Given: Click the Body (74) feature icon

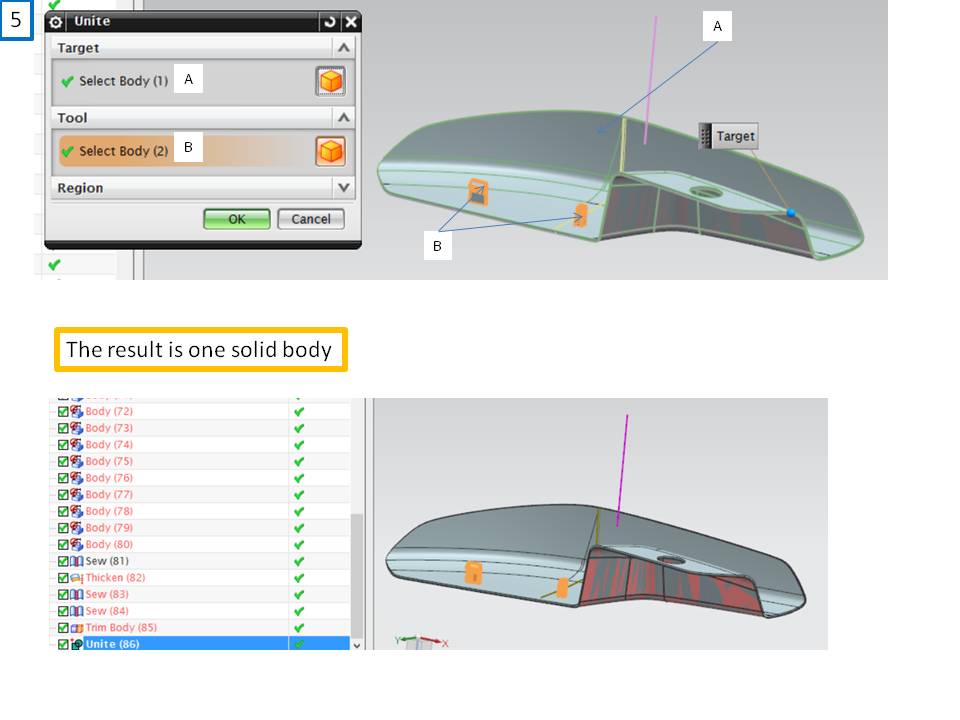Looking at the screenshot, I should point(77,444).
